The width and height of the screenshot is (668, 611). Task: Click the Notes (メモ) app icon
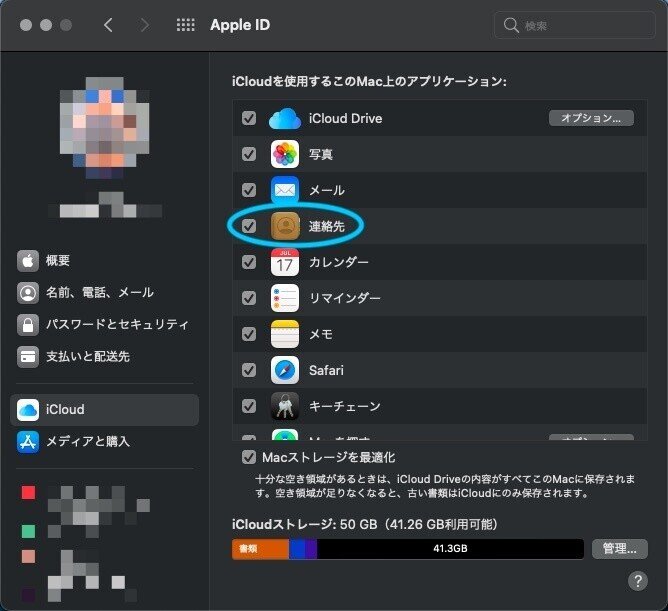[x=285, y=334]
